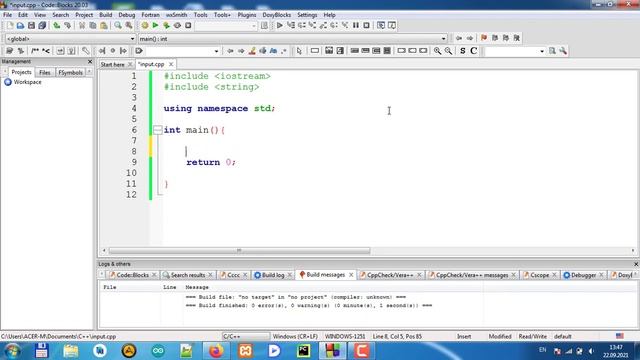Screen dimensions: 640x360
Task: Click the 'Build finished: 0 error(s)' message line
Action: 309,305
